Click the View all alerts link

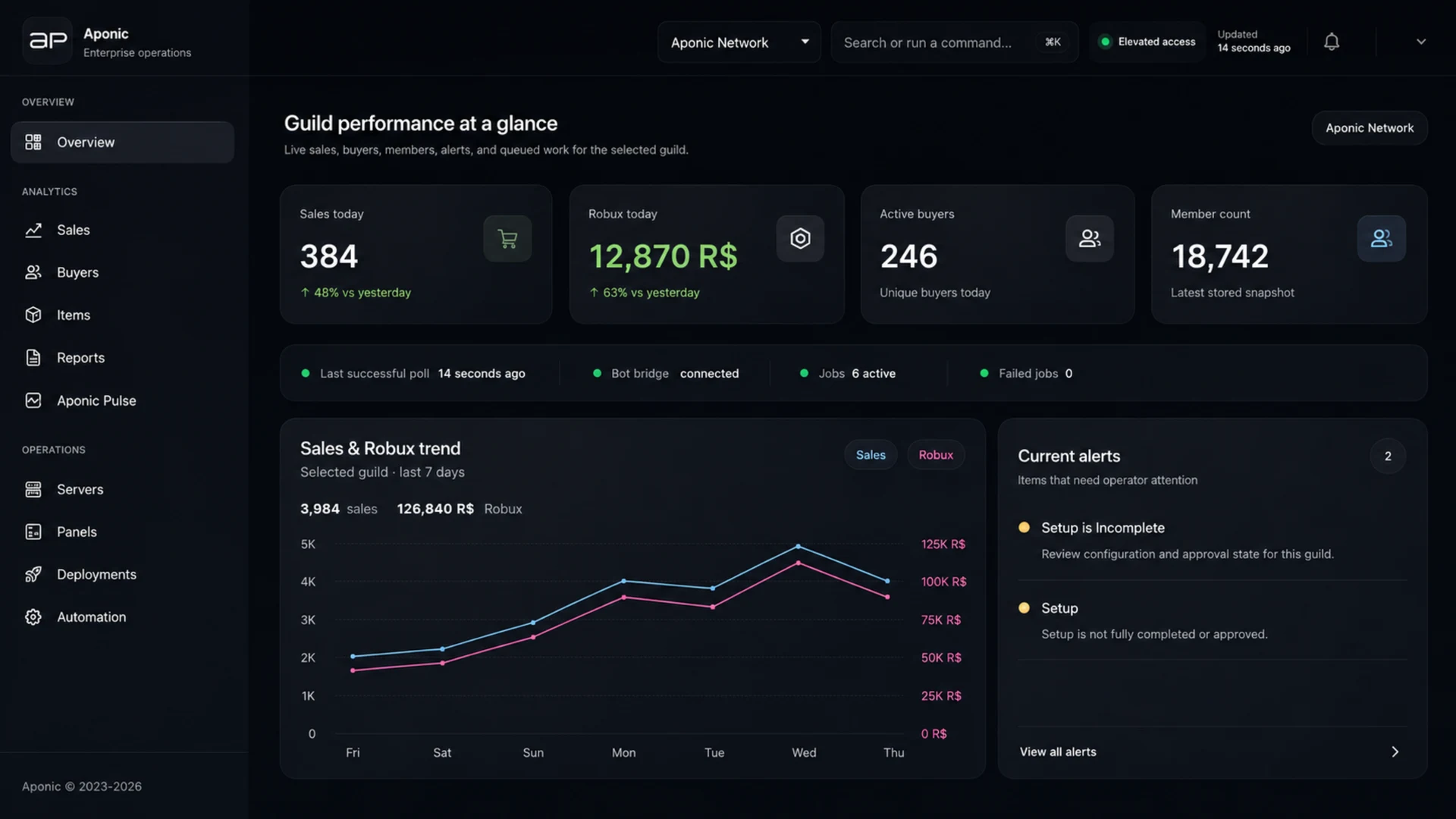1058,752
